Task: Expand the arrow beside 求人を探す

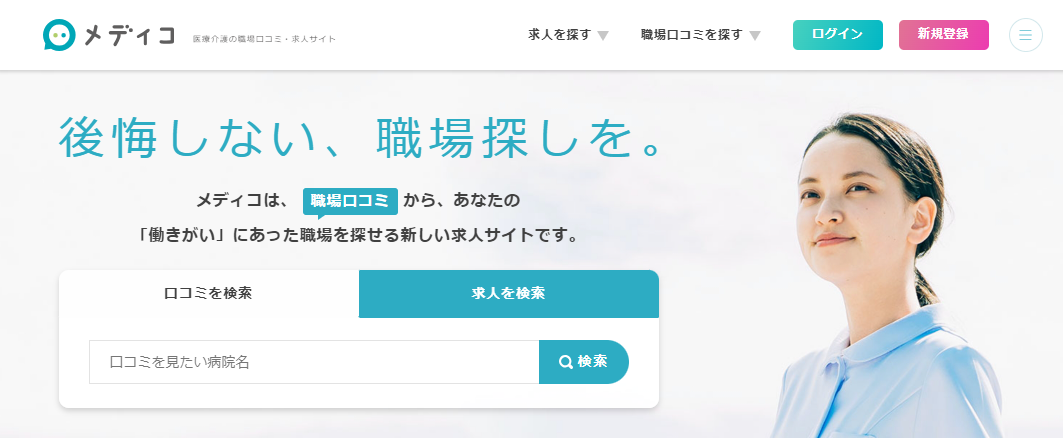Action: click(603, 36)
